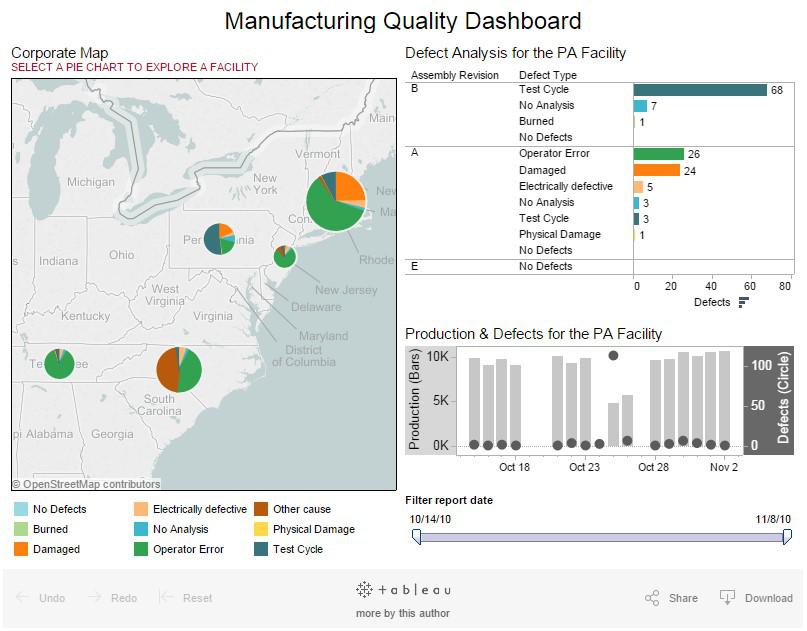
Task: Click the Test Cycle bar showing 68
Action: (700, 90)
